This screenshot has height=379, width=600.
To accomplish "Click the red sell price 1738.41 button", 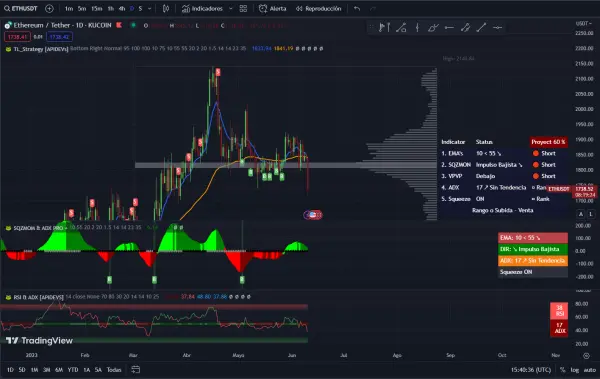I will [x=17, y=37].
